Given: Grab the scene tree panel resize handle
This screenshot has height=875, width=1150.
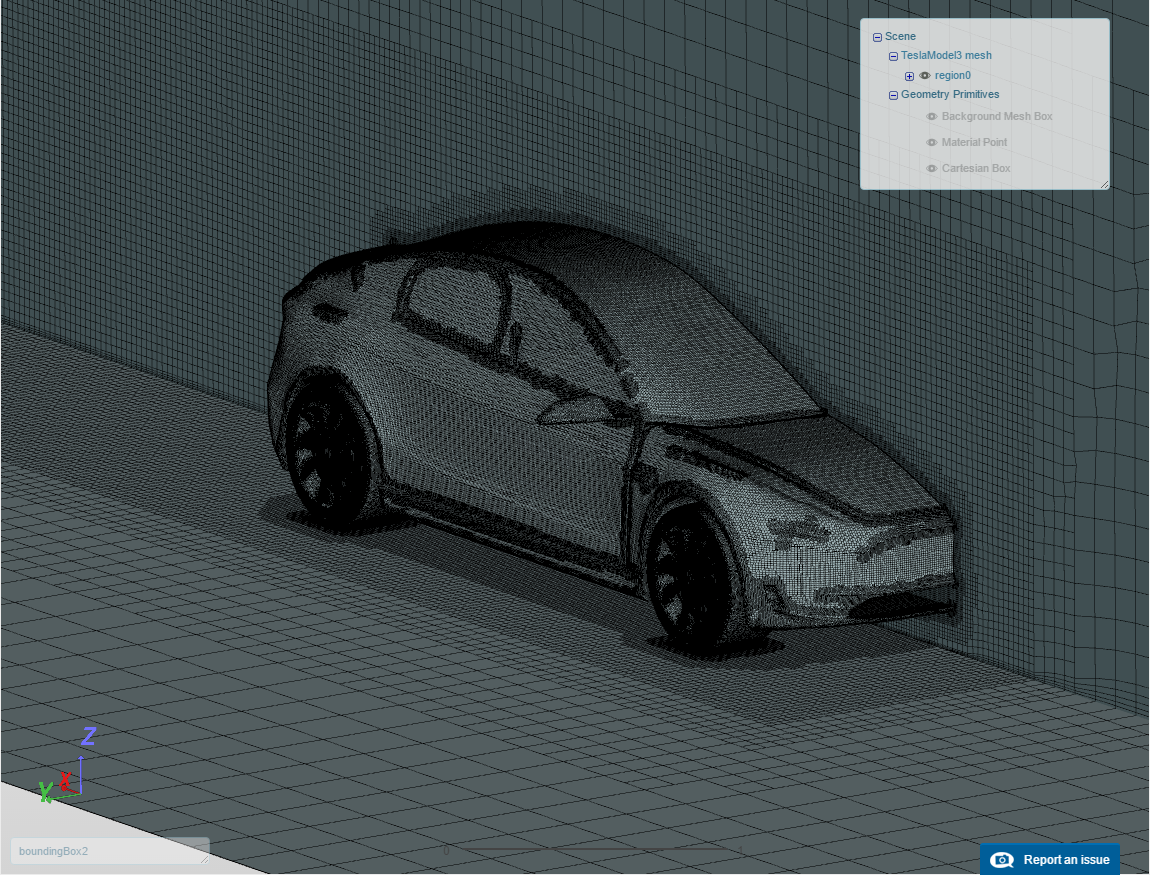Looking at the screenshot, I should 1104,185.
